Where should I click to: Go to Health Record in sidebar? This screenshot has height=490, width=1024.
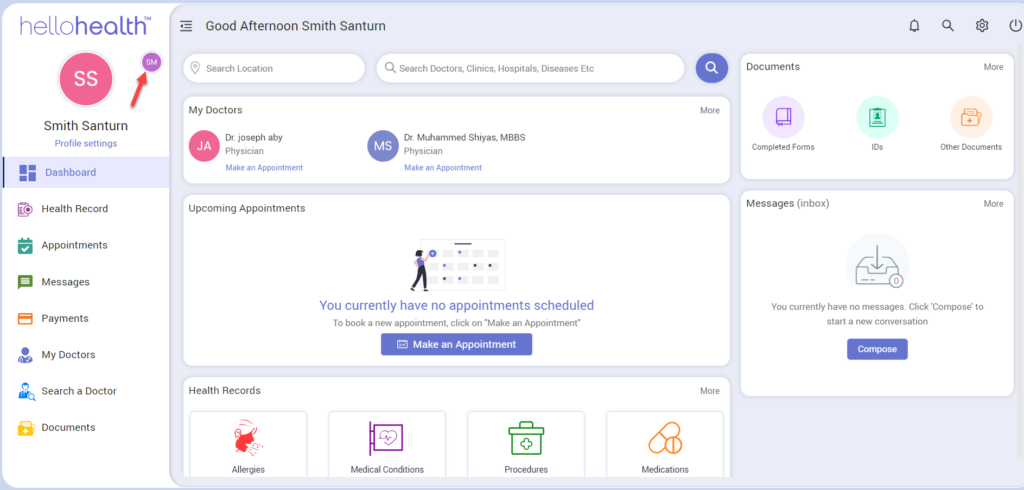coord(74,209)
